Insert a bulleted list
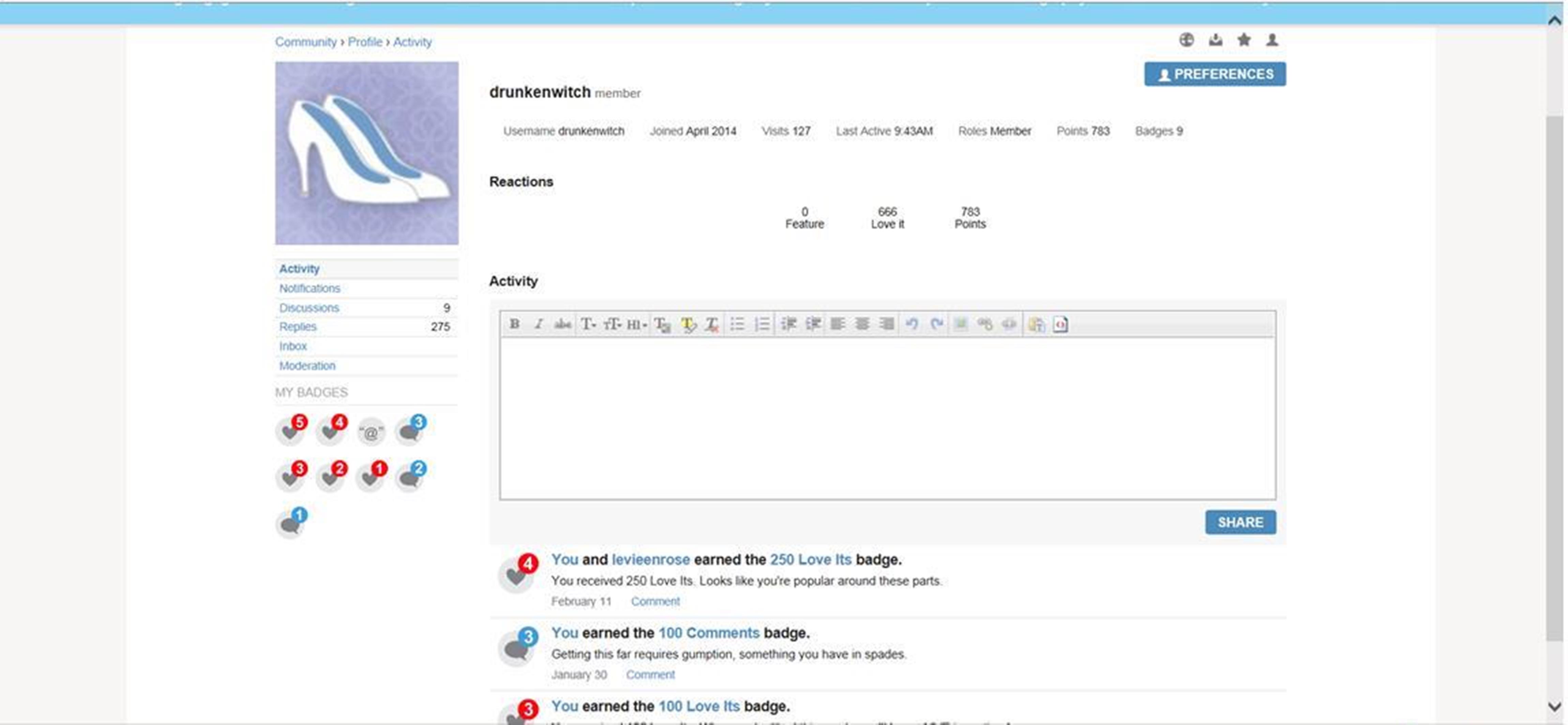The image size is (1568, 725). (x=737, y=324)
